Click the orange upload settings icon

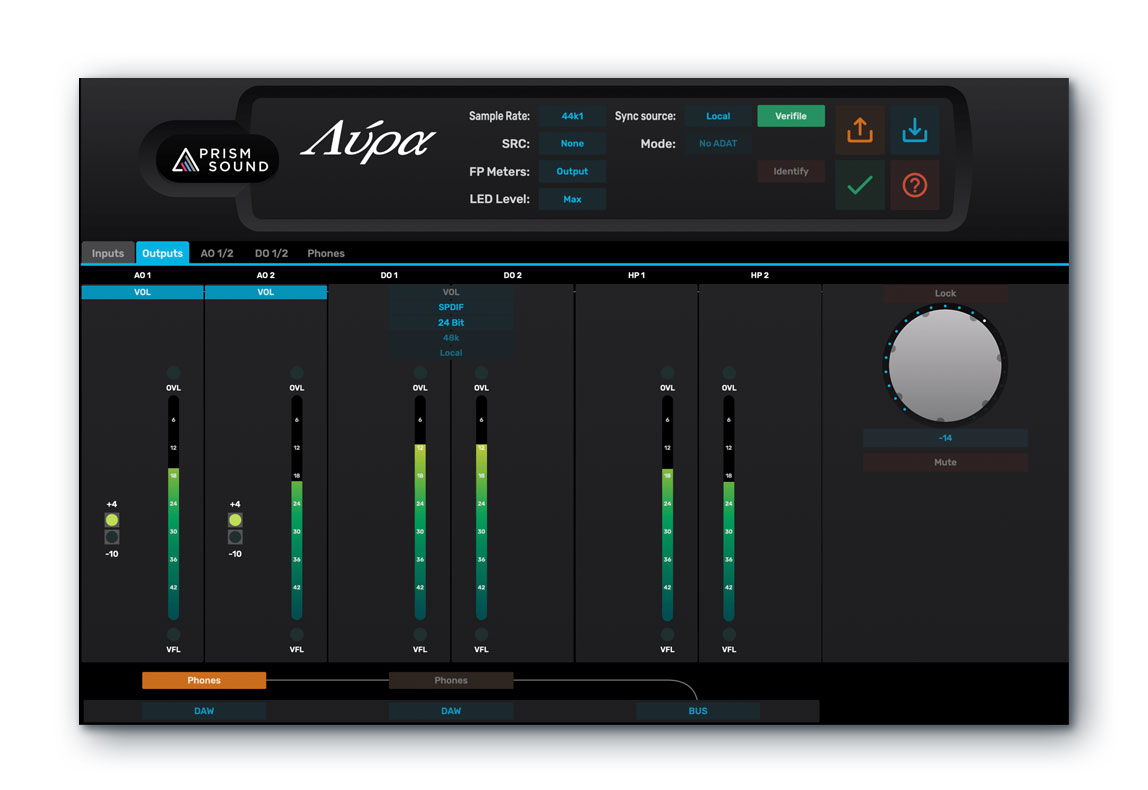pos(860,130)
